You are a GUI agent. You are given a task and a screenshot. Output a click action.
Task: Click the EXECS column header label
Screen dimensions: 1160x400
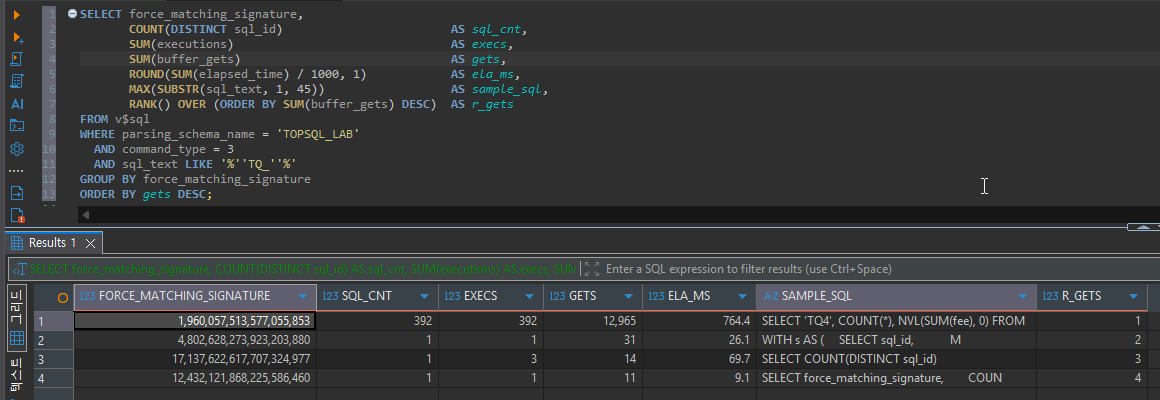[x=480, y=296]
